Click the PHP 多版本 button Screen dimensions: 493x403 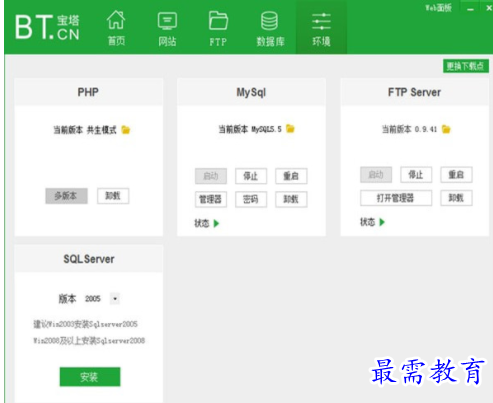66,196
